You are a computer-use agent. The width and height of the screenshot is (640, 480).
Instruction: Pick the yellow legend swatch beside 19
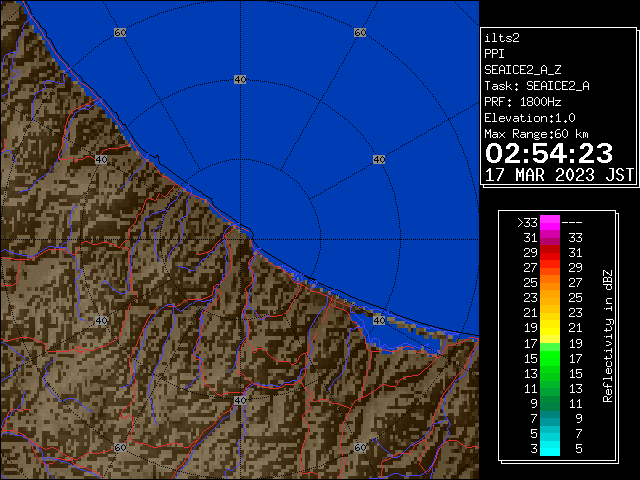[x=550, y=328]
